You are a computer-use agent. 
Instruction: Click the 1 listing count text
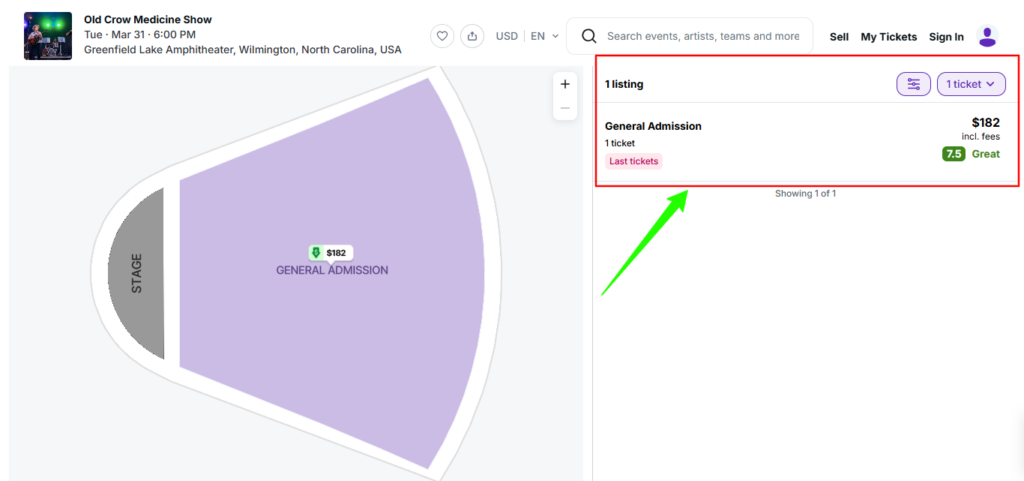click(624, 84)
